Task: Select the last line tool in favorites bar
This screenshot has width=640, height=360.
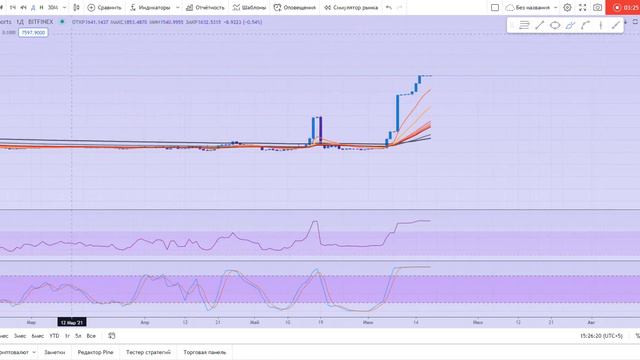Action: (x=616, y=25)
